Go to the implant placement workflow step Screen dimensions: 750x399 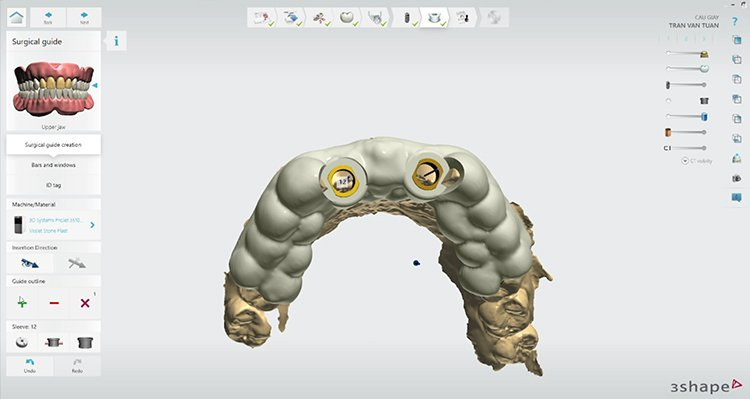click(407, 18)
